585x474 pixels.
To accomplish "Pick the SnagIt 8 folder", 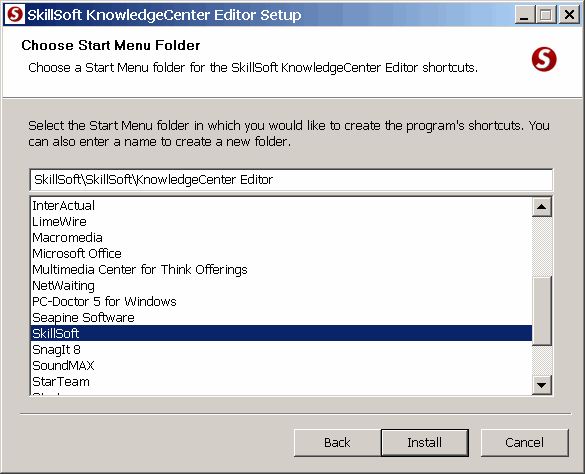I will pos(281,350).
